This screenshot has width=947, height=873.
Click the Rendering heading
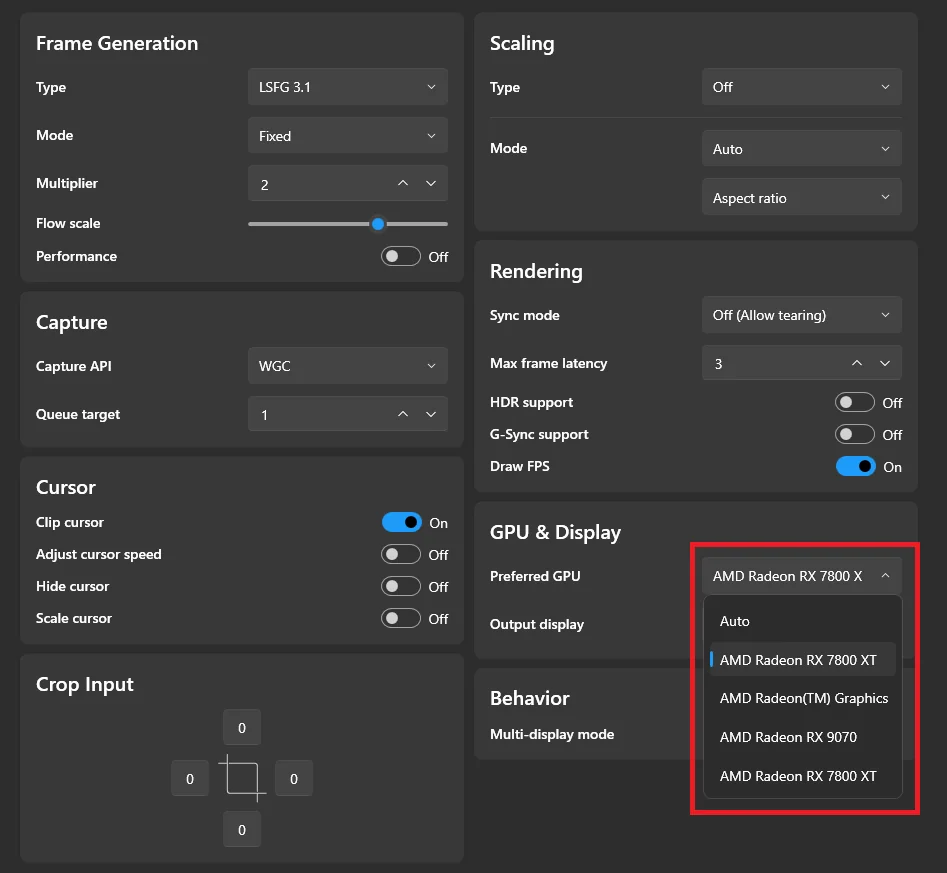click(536, 272)
